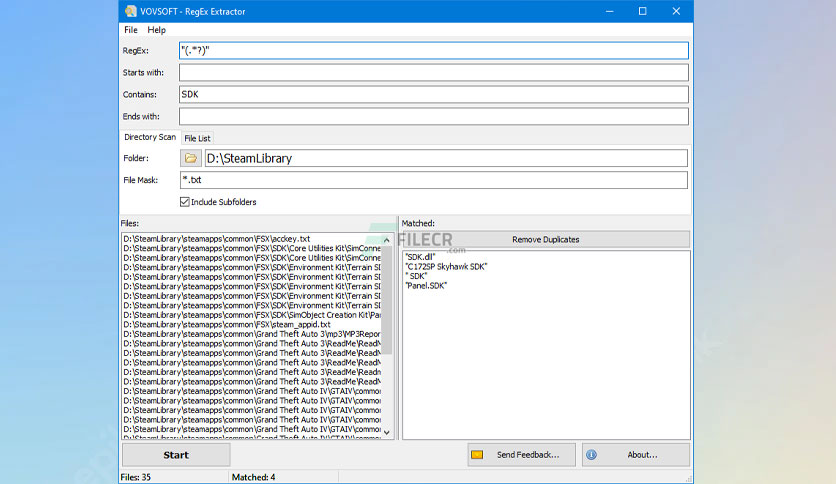The height and width of the screenshot is (484, 836).
Task: Select matched entry " SDK"
Action: tap(416, 276)
